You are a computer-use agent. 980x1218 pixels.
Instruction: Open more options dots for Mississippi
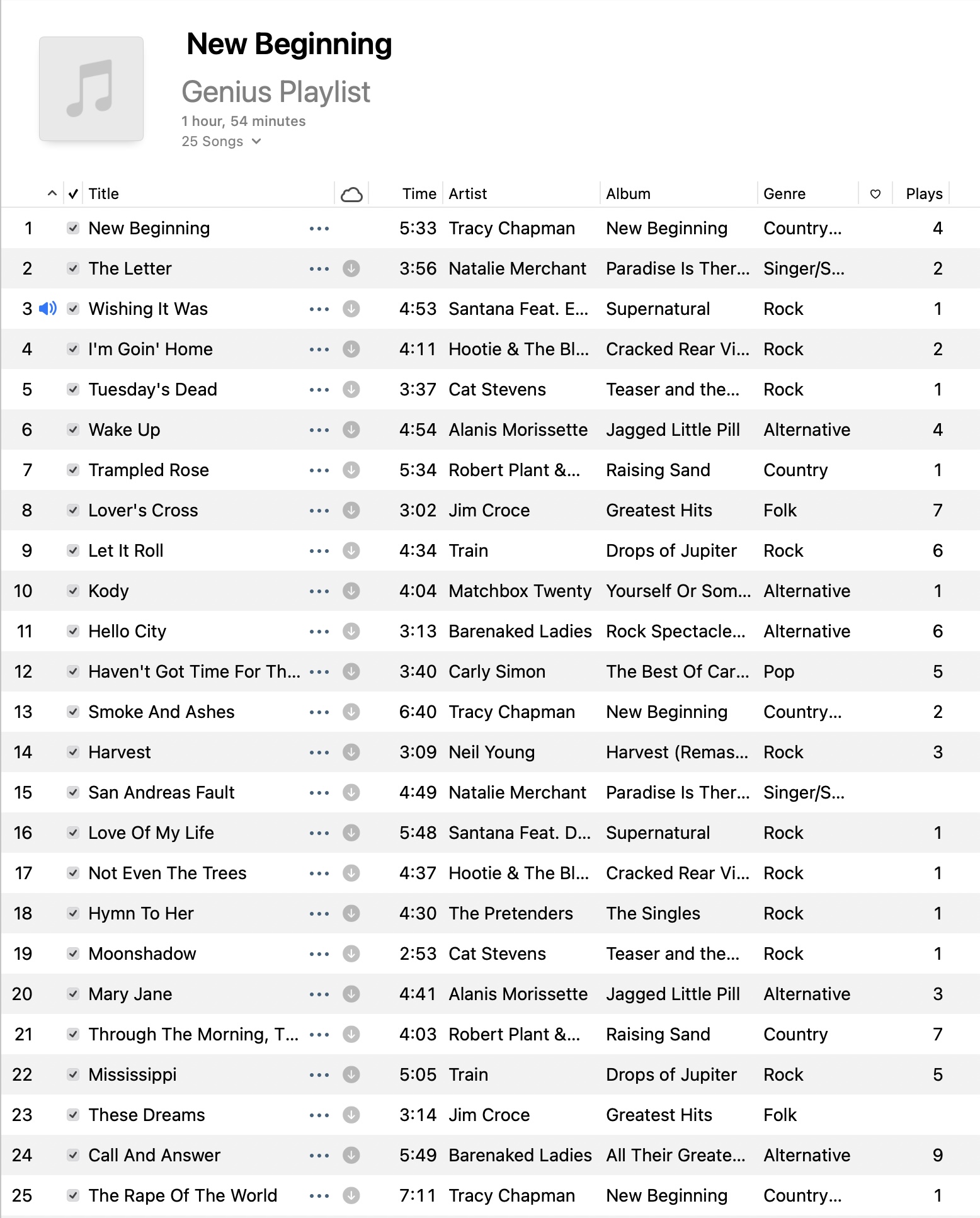[x=319, y=1075]
